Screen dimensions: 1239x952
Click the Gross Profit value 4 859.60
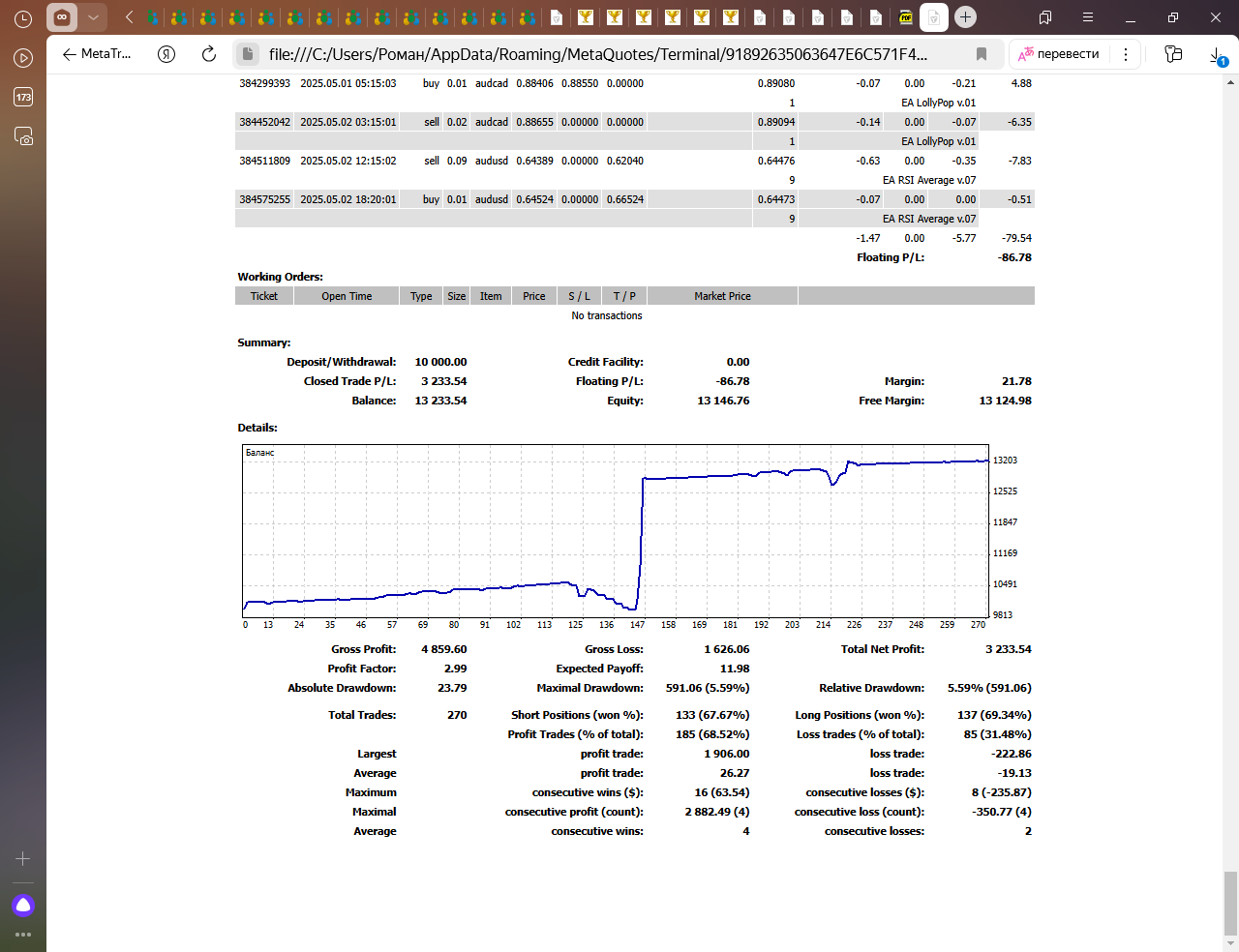(x=444, y=649)
